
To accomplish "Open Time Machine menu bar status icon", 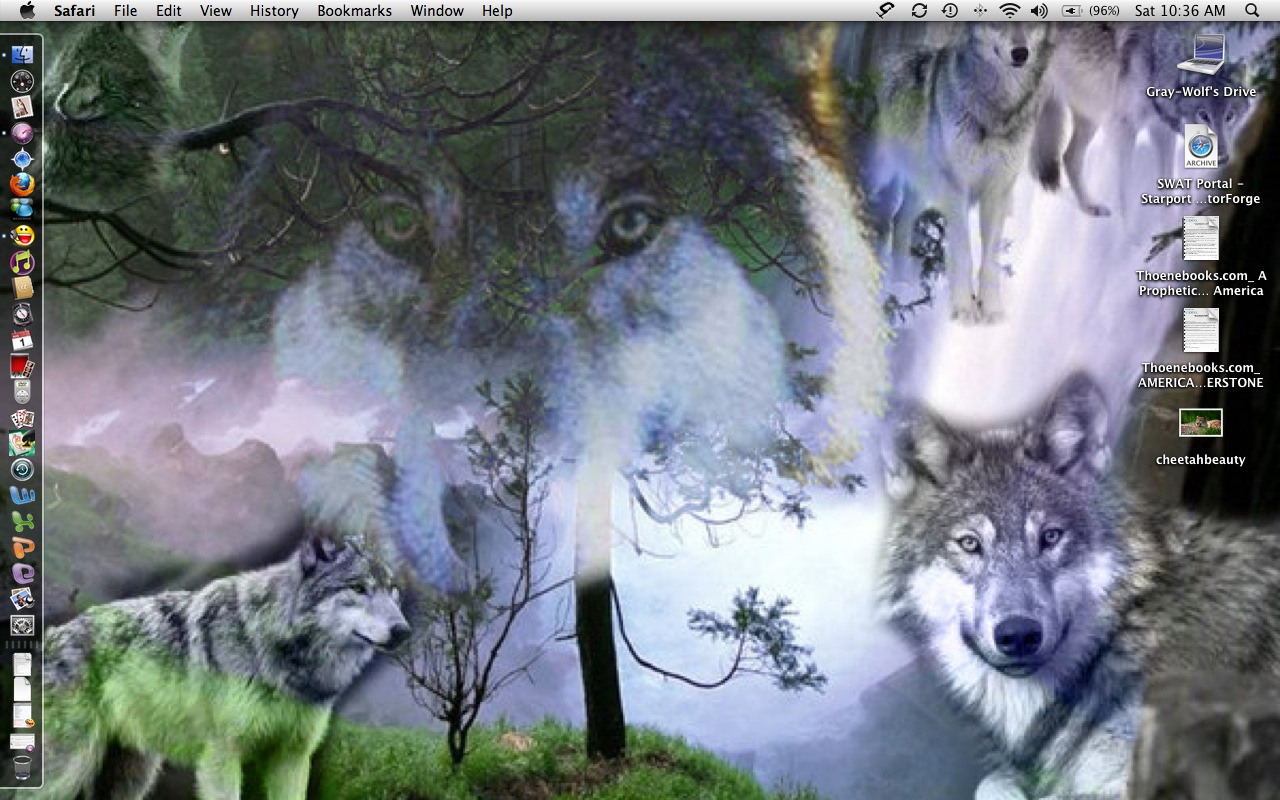I will pos(949,10).
